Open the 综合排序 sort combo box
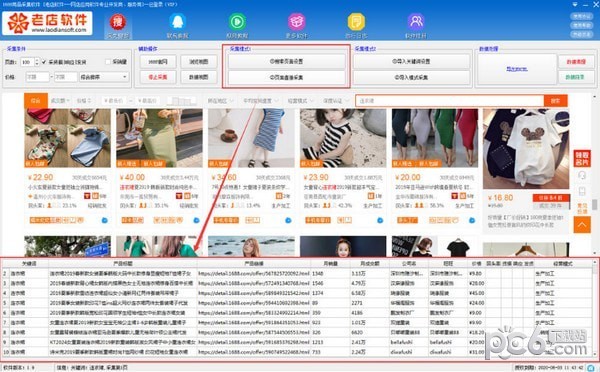 pyautogui.click(x=104, y=77)
